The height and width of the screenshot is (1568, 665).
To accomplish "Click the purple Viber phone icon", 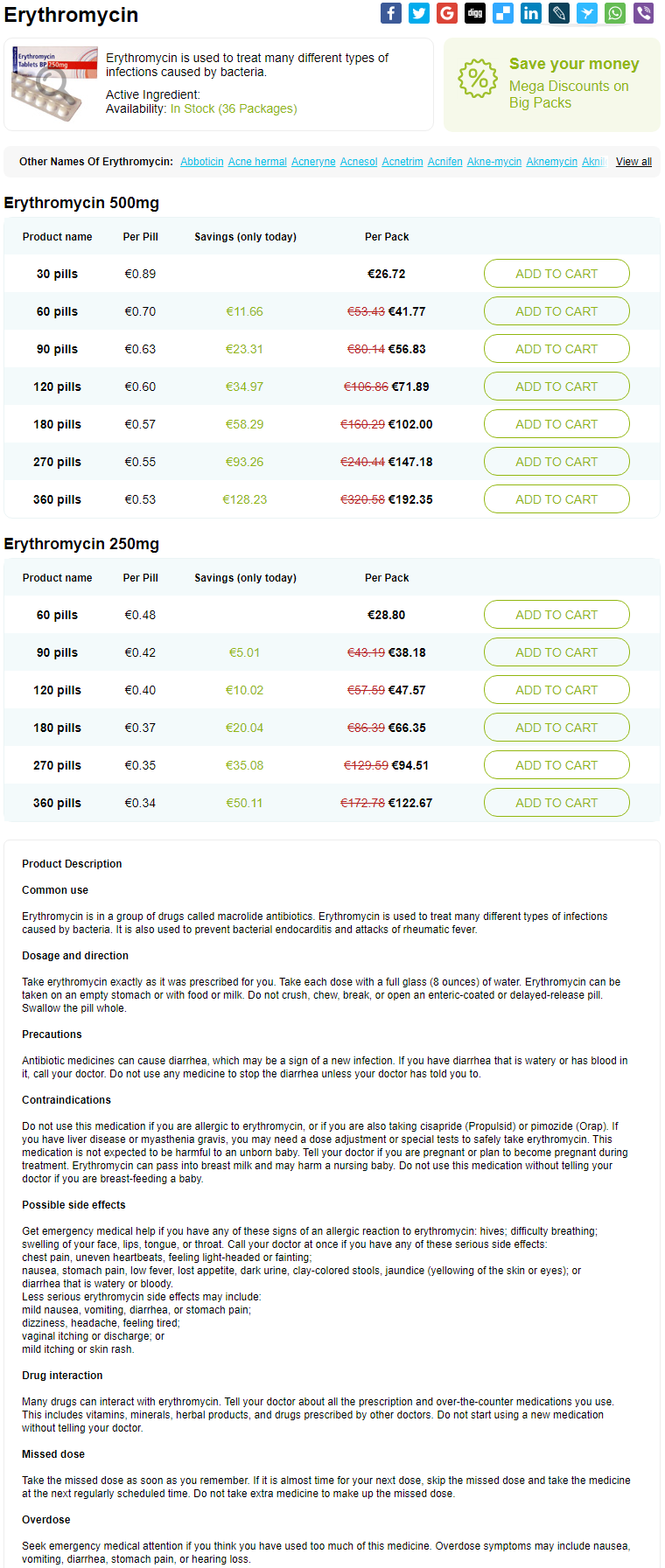I will click(643, 13).
